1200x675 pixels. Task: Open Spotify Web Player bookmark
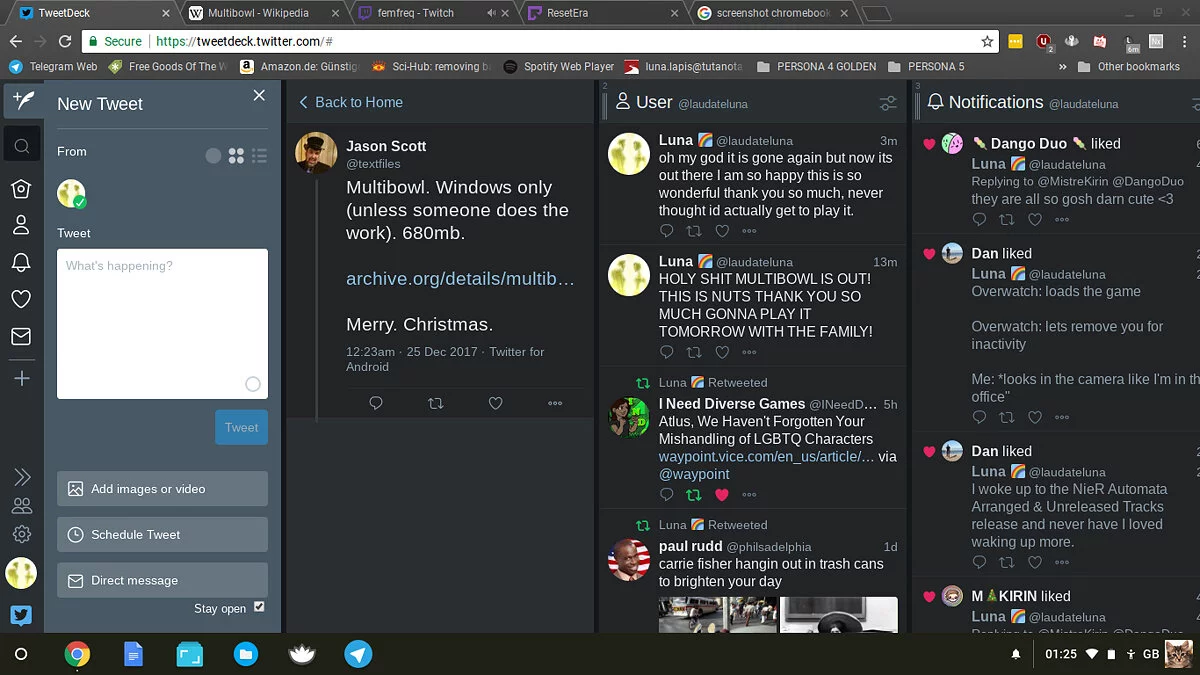tap(558, 66)
